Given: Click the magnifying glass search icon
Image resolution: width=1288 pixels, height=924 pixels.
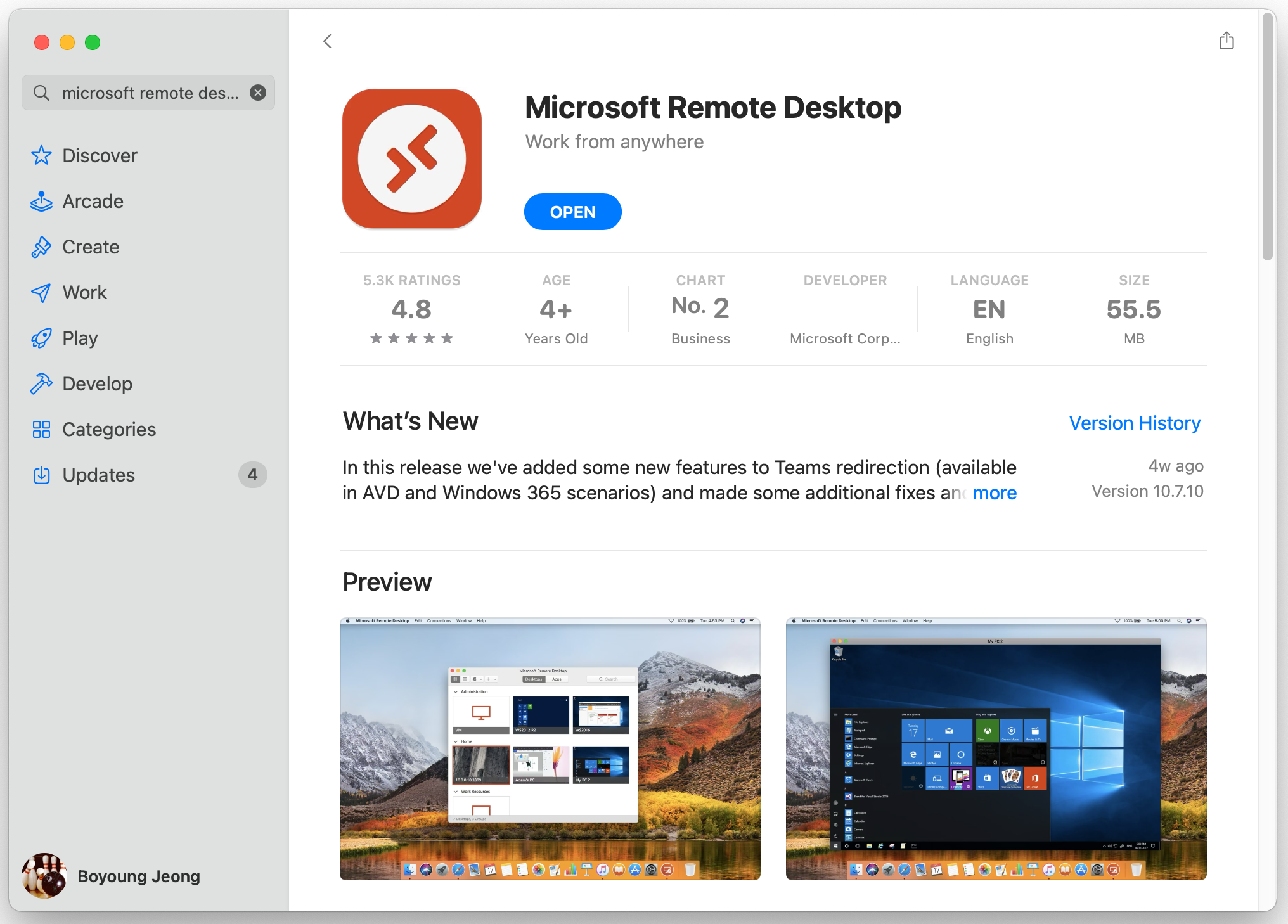Looking at the screenshot, I should (41, 93).
